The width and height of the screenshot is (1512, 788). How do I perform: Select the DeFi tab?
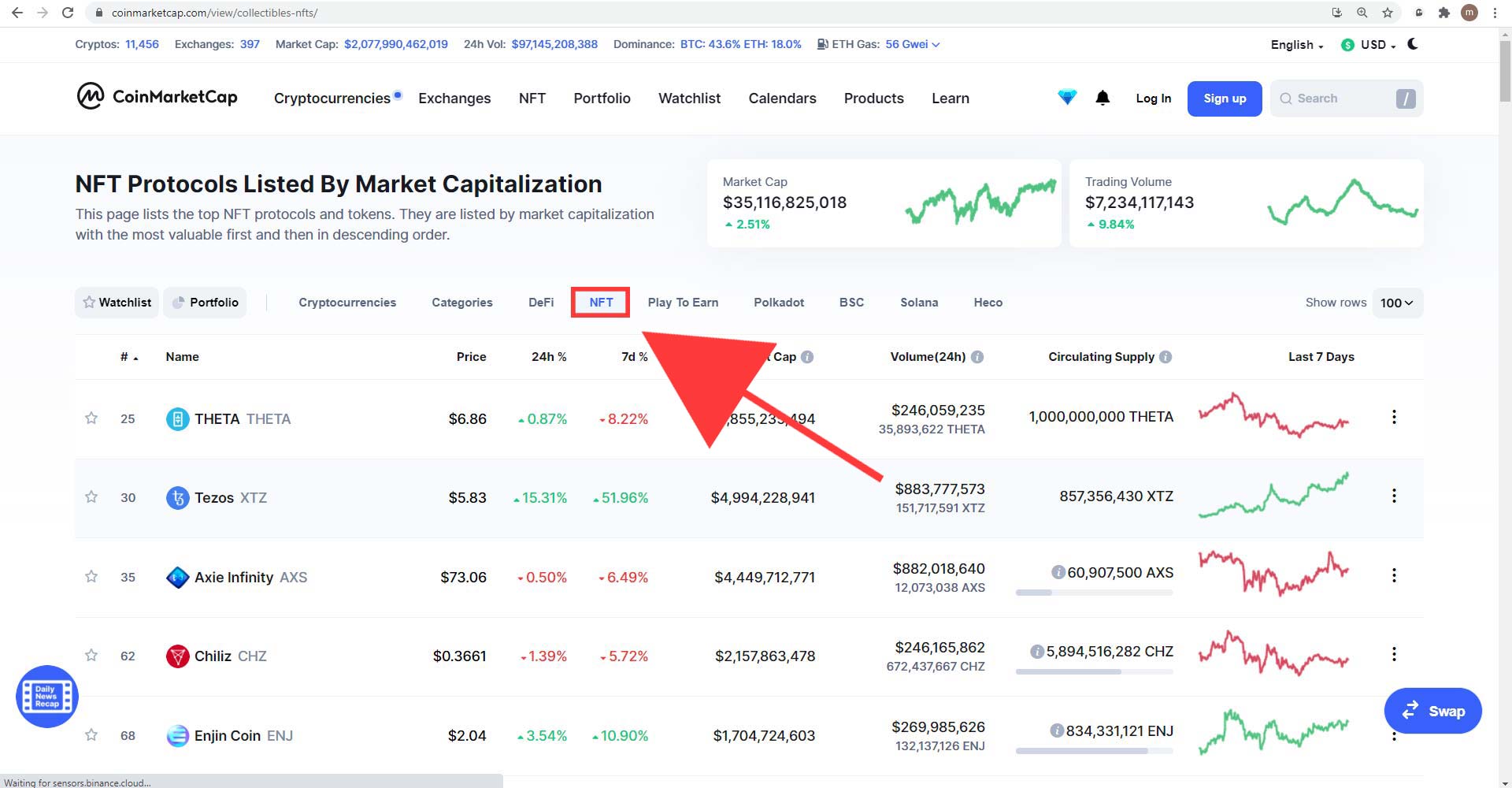[x=541, y=303]
